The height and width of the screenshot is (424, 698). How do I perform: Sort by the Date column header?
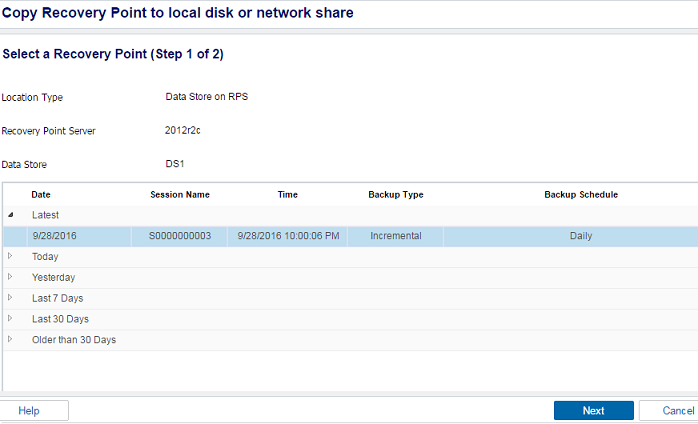41,195
